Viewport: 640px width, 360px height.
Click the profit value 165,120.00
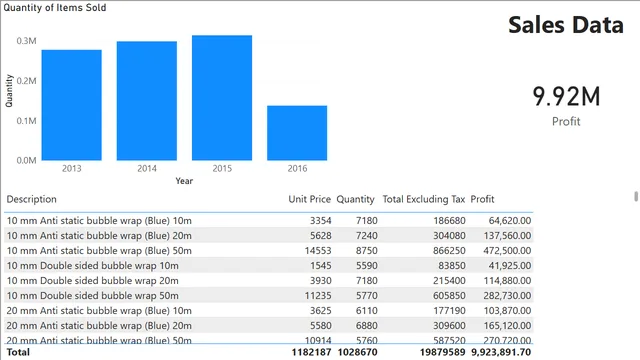pyautogui.click(x=507, y=326)
